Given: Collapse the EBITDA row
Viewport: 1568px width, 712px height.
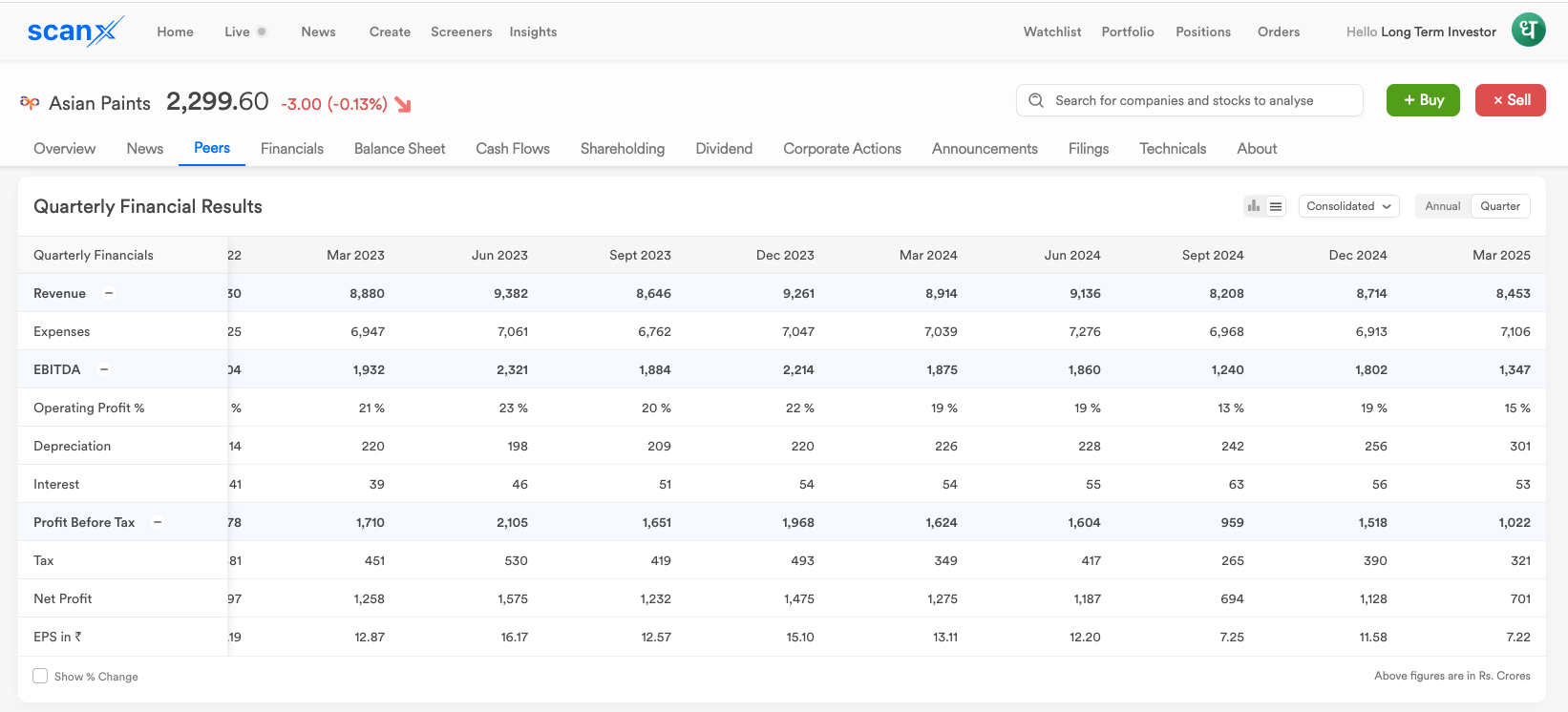Looking at the screenshot, I should pyautogui.click(x=104, y=369).
